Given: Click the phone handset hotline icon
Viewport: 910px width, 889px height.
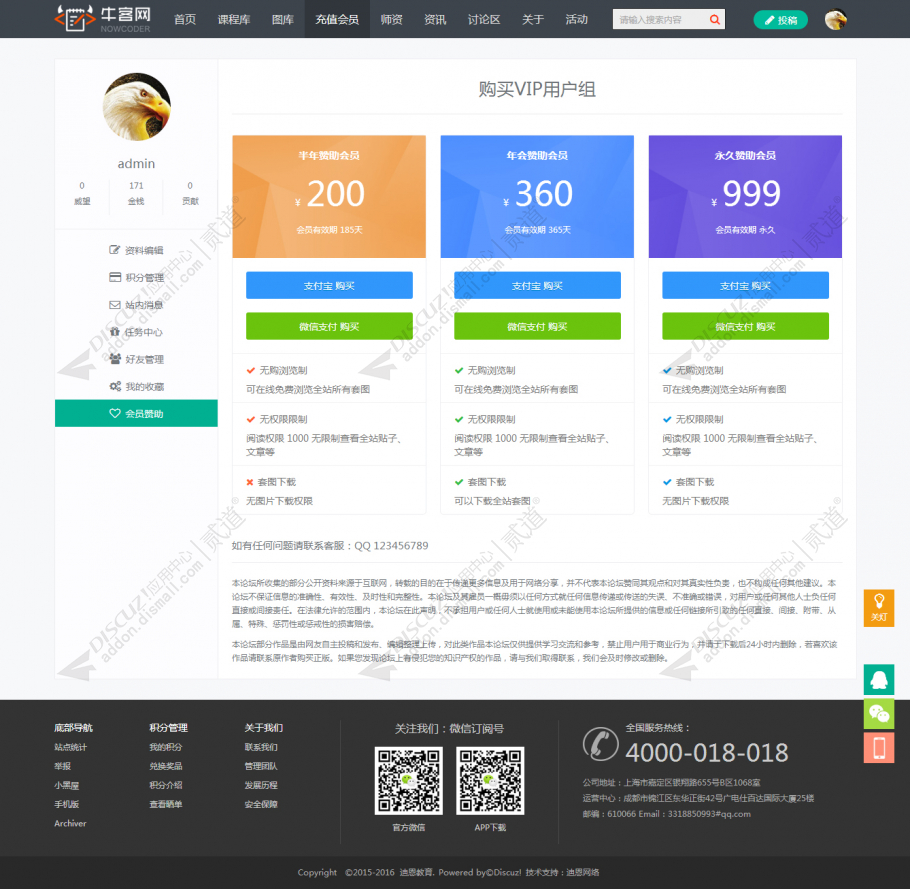Looking at the screenshot, I should [x=601, y=743].
